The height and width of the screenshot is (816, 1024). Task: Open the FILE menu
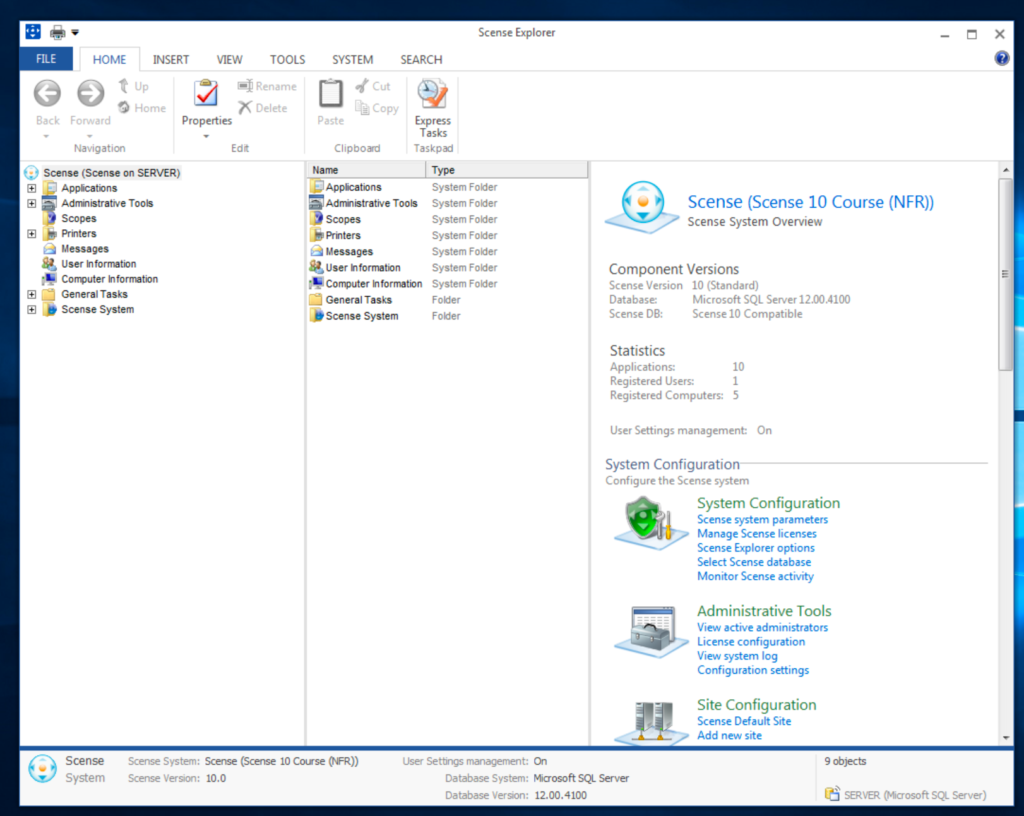coord(46,59)
